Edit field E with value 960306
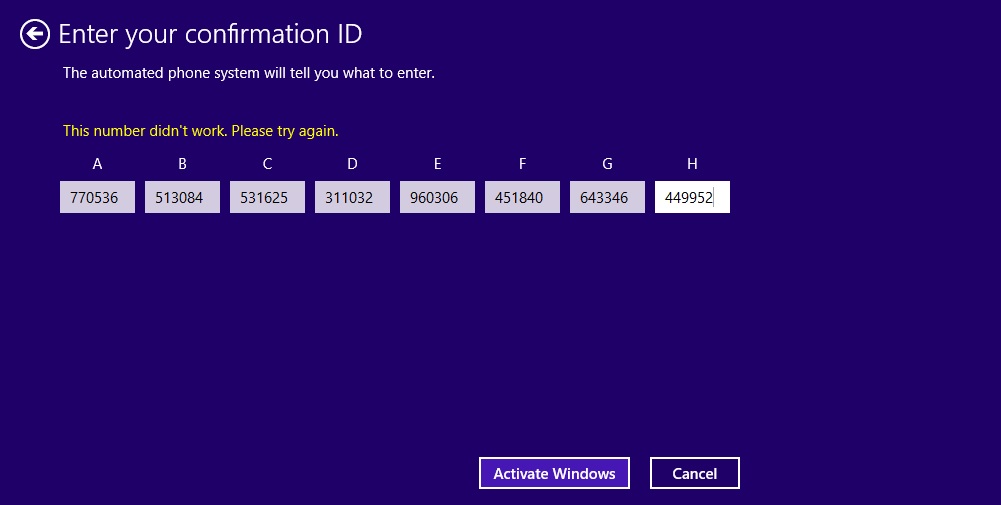The height and width of the screenshot is (505, 1001). click(x=437, y=197)
